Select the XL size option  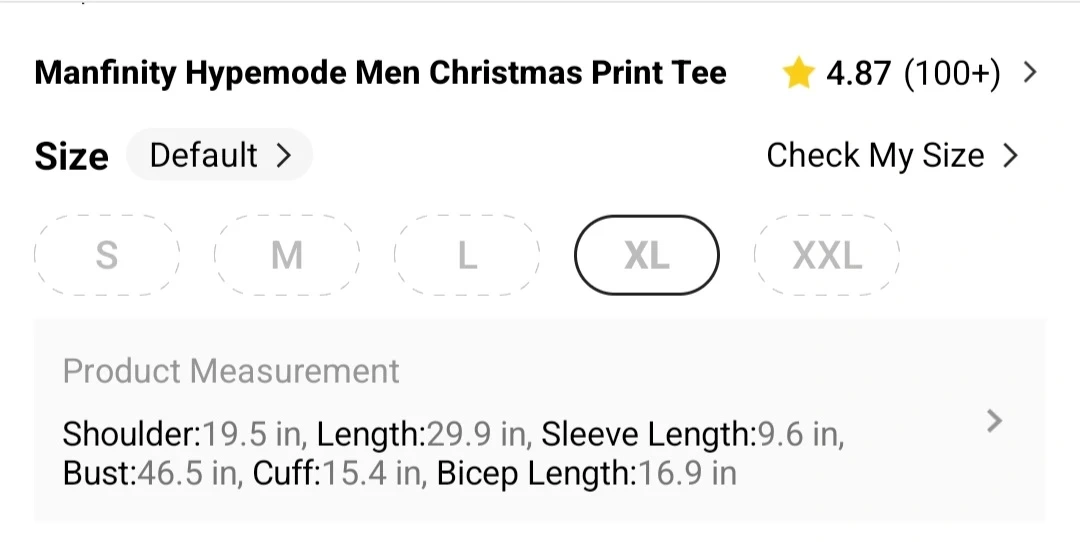(646, 256)
